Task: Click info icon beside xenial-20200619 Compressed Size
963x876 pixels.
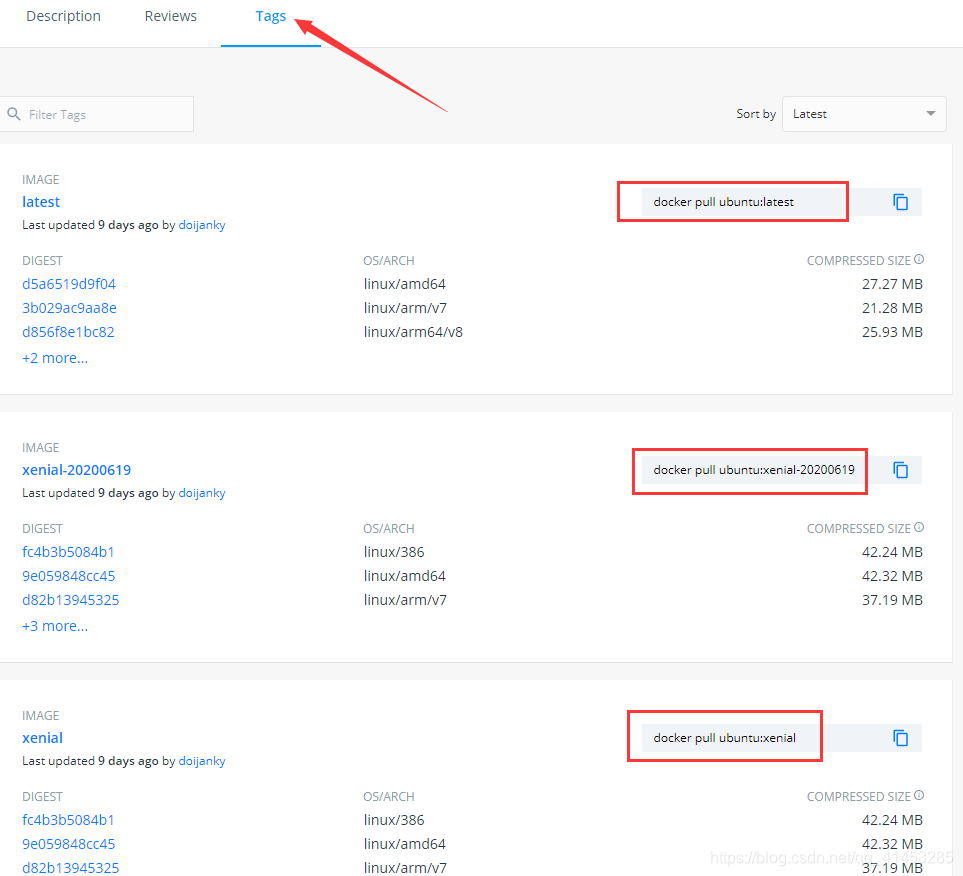Action: click(x=919, y=527)
